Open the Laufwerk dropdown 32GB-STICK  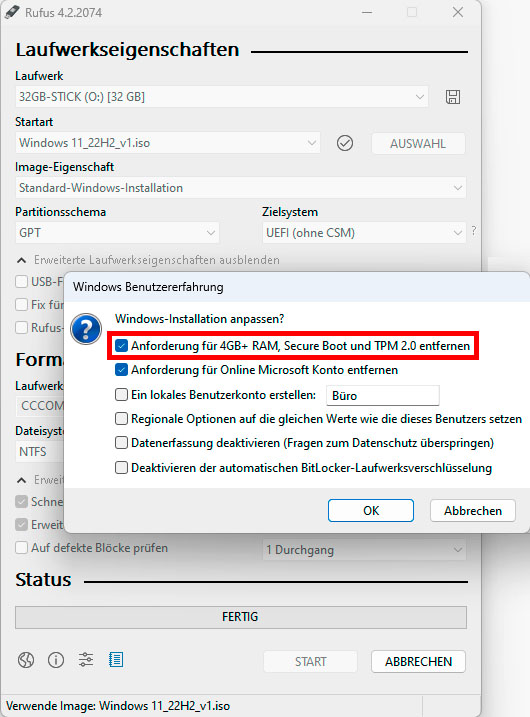click(222, 97)
